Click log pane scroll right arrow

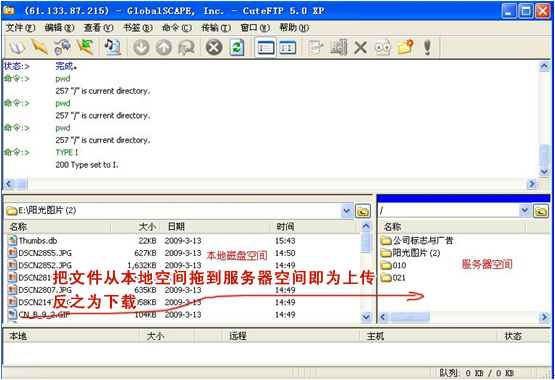[x=532, y=184]
